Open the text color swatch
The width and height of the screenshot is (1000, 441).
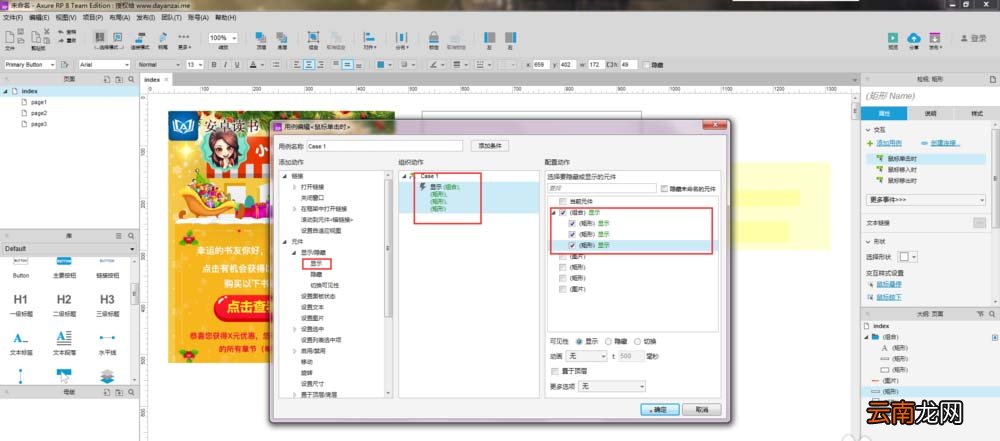pyautogui.click(x=253, y=64)
